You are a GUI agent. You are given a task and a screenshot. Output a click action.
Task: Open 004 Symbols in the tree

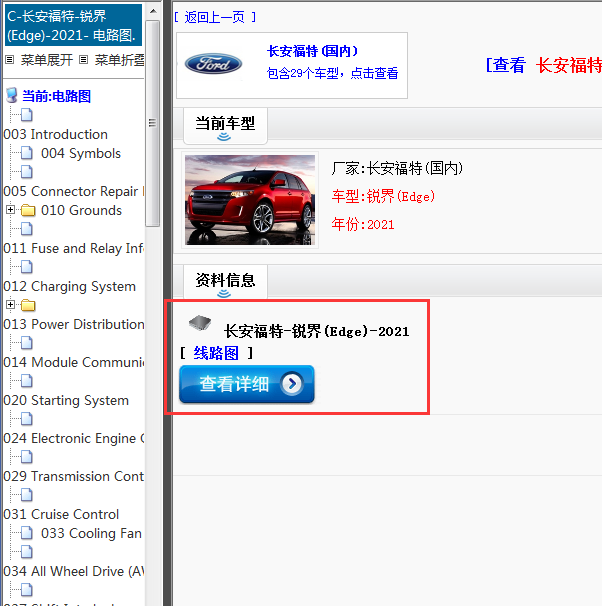click(x=81, y=153)
